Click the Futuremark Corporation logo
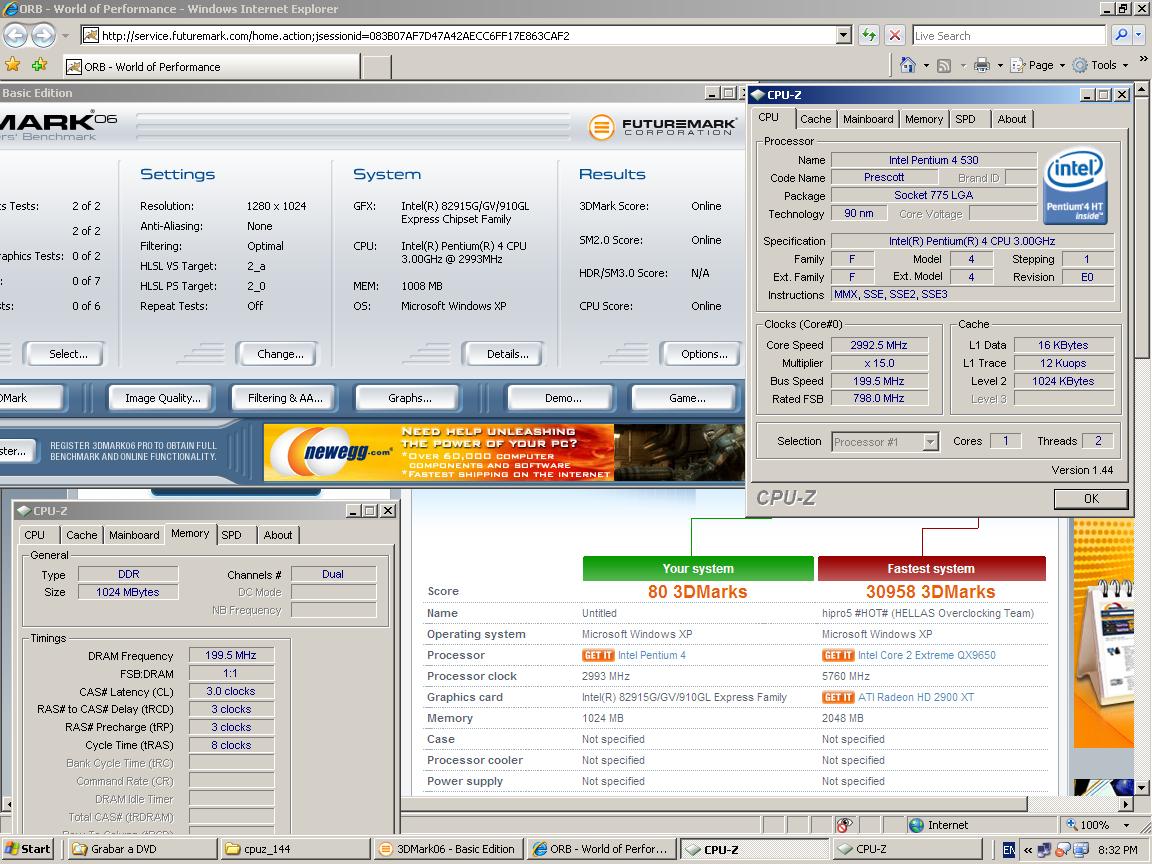The width and height of the screenshot is (1152, 864). [x=662, y=126]
